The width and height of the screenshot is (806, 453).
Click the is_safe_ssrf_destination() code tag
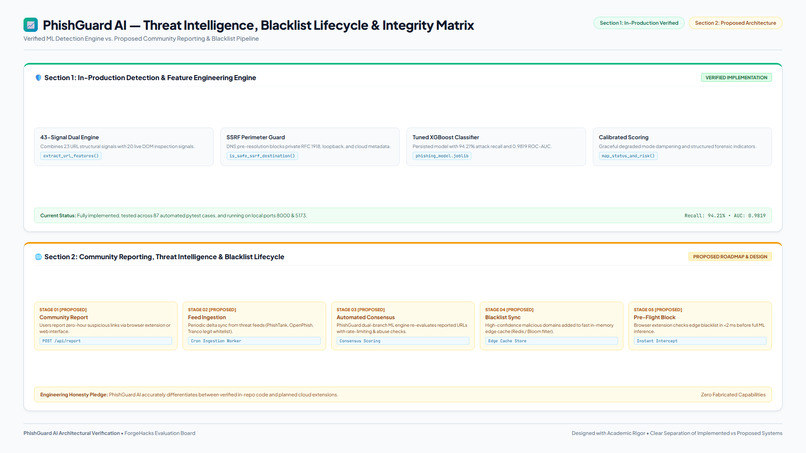click(262, 156)
